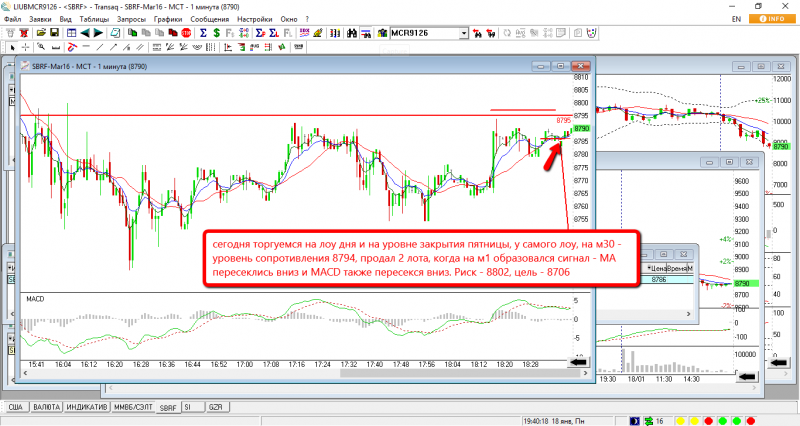The image size is (800, 426).
Task: Click the orange INFO button
Action: tap(772, 19)
